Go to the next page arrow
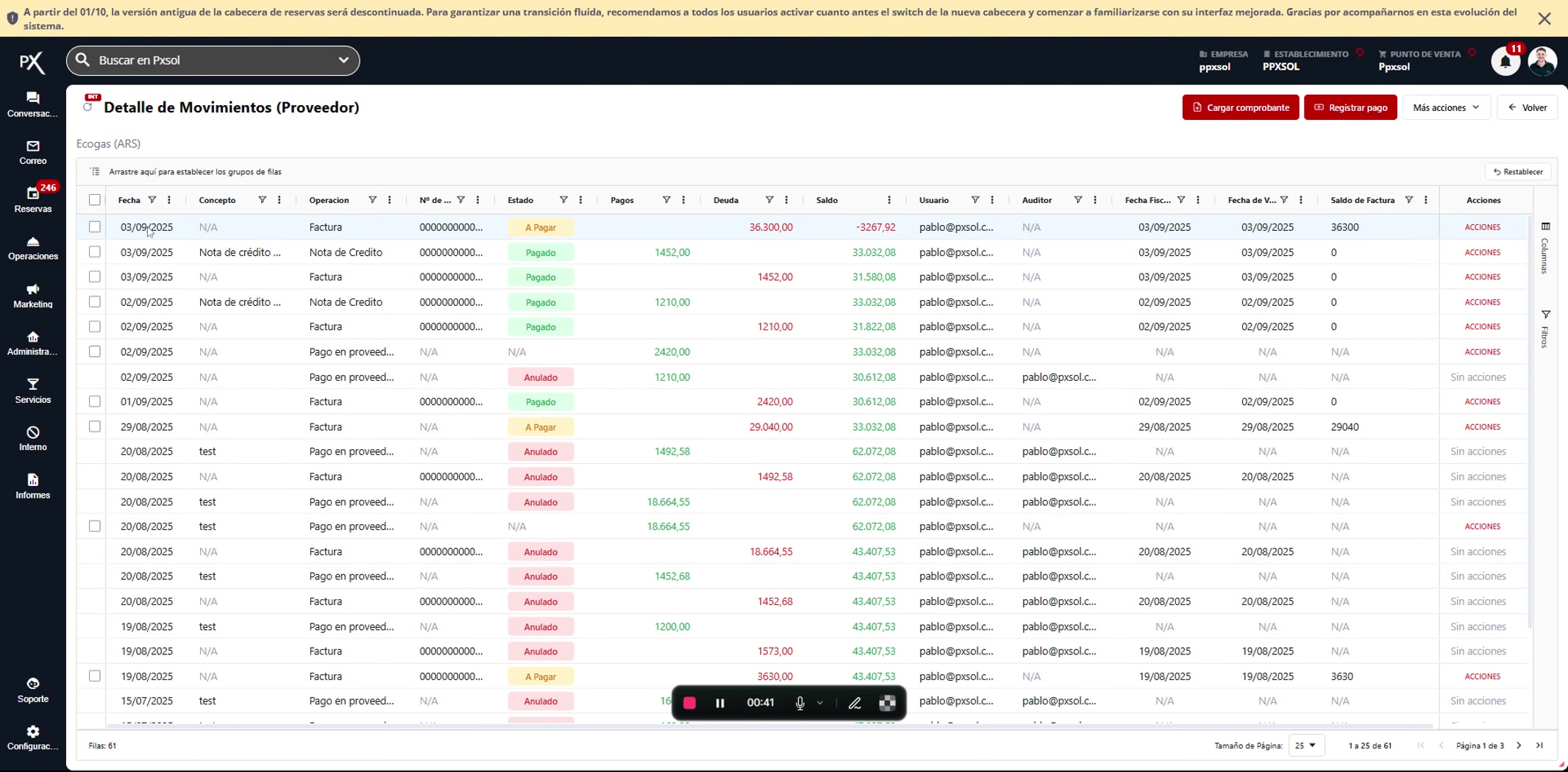This screenshot has width=1568, height=772. pyautogui.click(x=1519, y=746)
